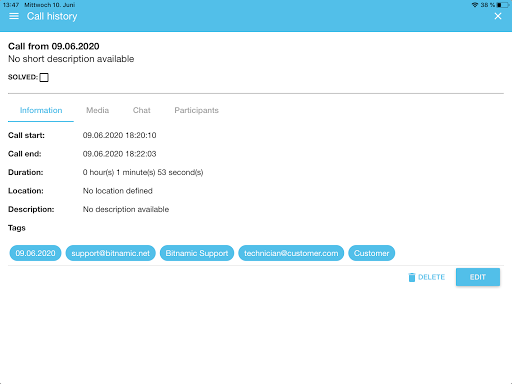The height and width of the screenshot is (384, 512).
Task: Click call start value 09.06.2020 18:20:10
Action: point(119,135)
